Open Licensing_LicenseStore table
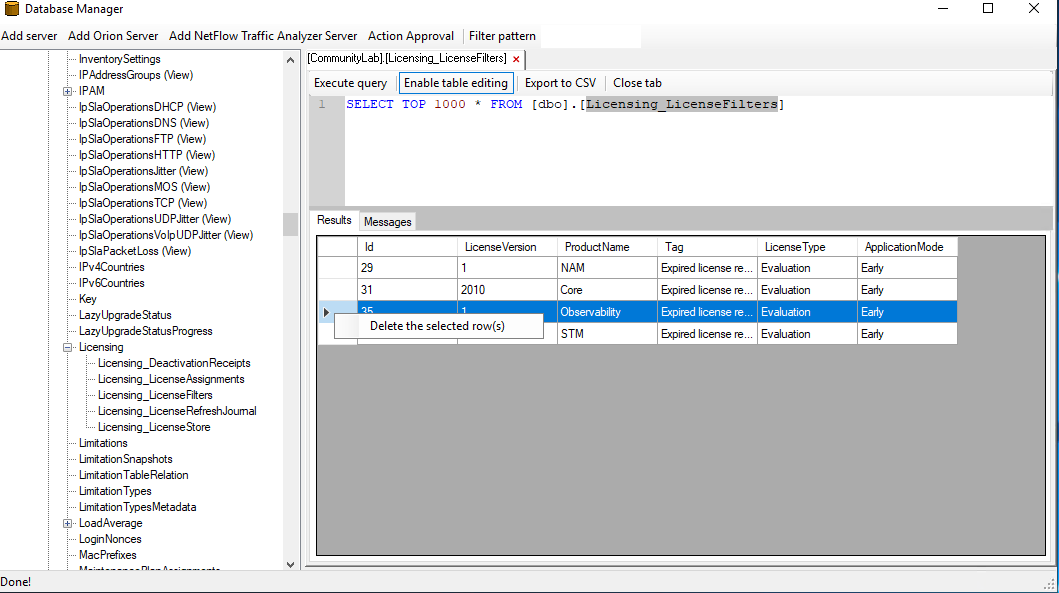Screen dimensions: 1059x593 click(x=154, y=428)
